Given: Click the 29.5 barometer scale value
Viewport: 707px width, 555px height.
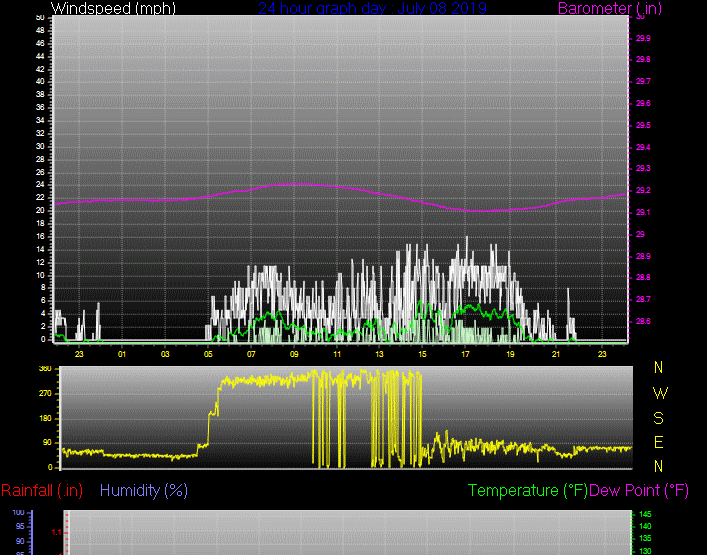Looking at the screenshot, I should tap(641, 125).
